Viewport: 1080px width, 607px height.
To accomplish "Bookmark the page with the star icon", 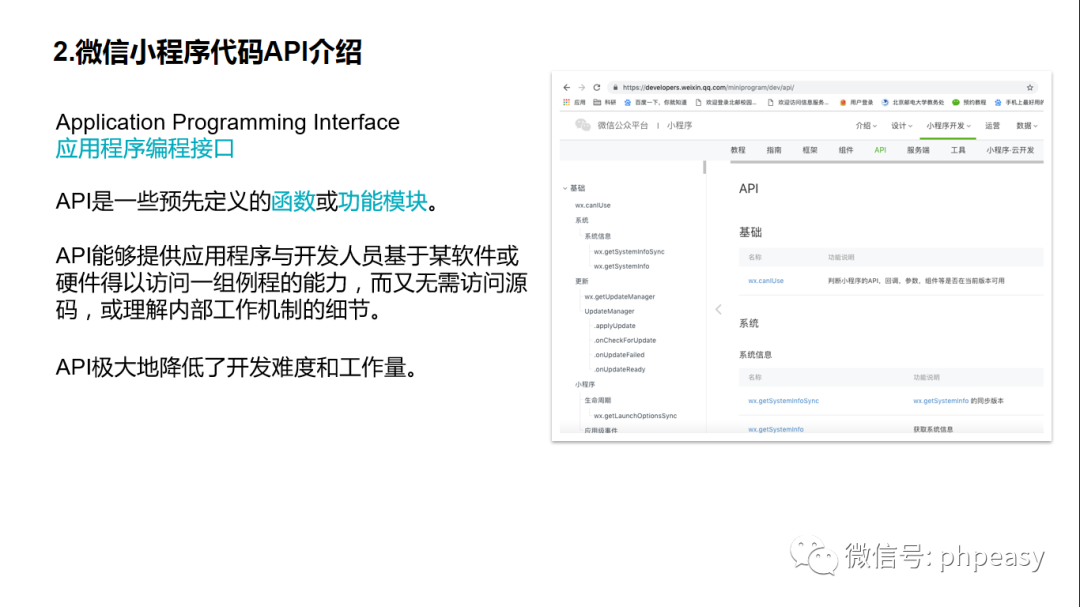I will pyautogui.click(x=1030, y=88).
